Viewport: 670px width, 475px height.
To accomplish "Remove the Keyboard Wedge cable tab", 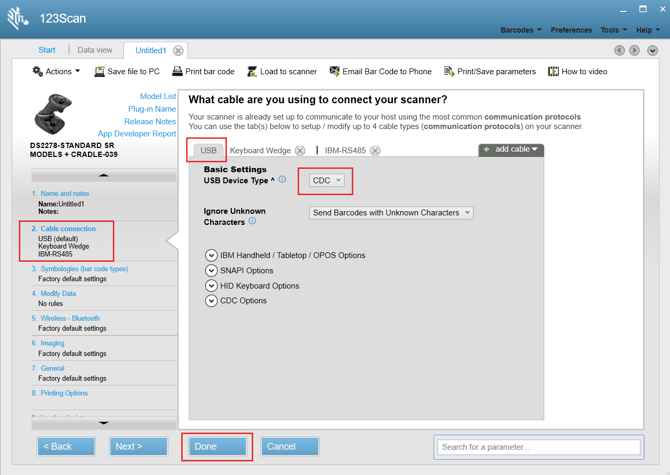I will coord(300,151).
